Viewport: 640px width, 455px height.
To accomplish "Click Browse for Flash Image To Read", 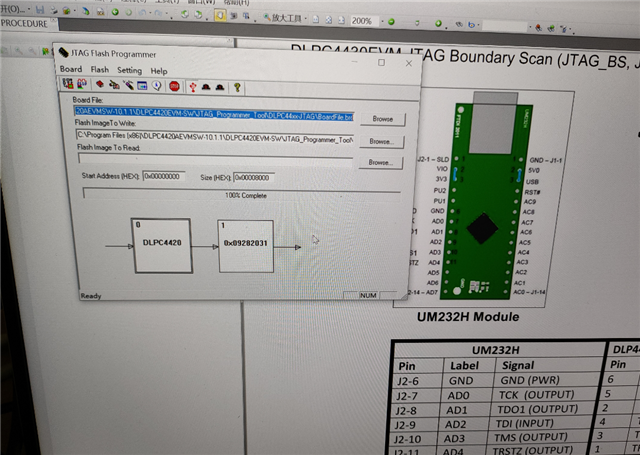I will 380,162.
